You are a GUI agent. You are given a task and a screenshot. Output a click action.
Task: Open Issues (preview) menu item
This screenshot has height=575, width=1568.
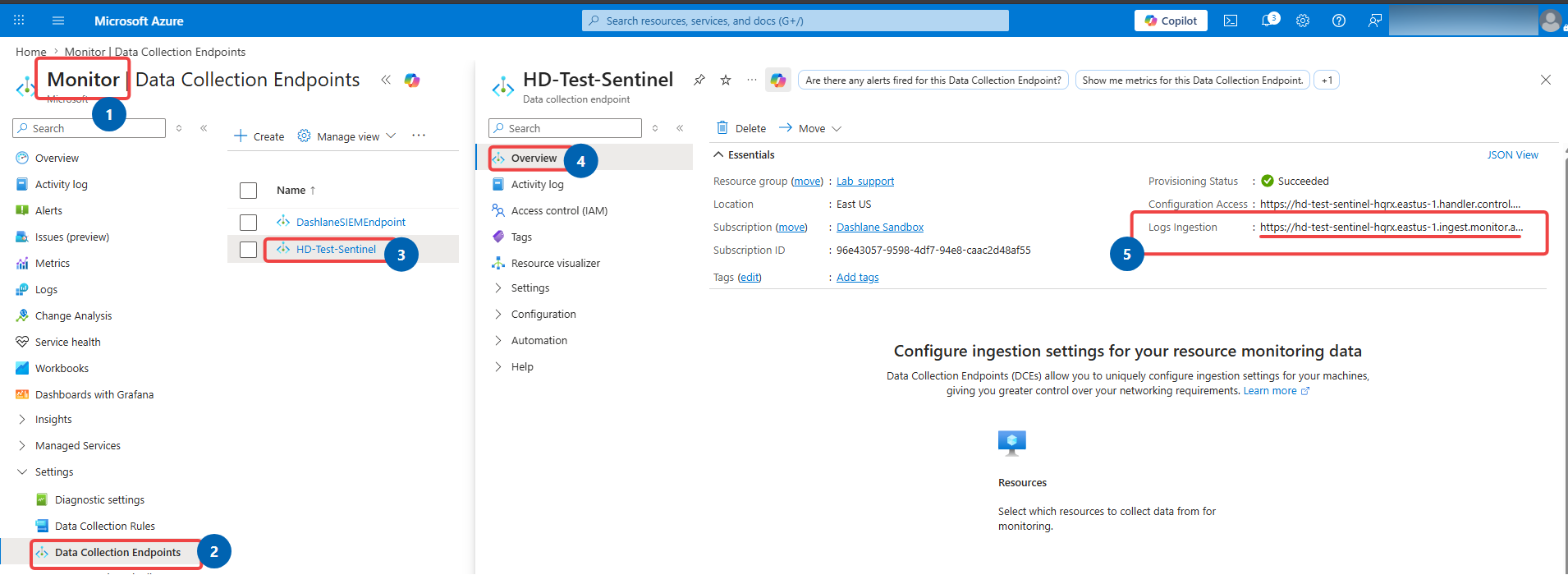click(71, 237)
